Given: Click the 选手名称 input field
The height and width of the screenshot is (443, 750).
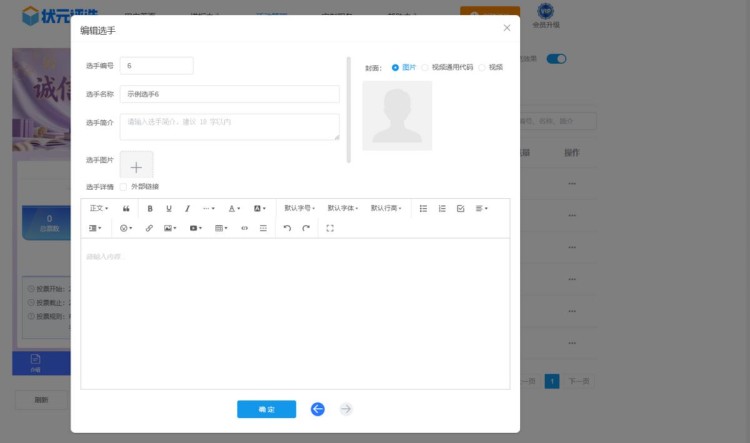Looking at the screenshot, I should pos(229,94).
